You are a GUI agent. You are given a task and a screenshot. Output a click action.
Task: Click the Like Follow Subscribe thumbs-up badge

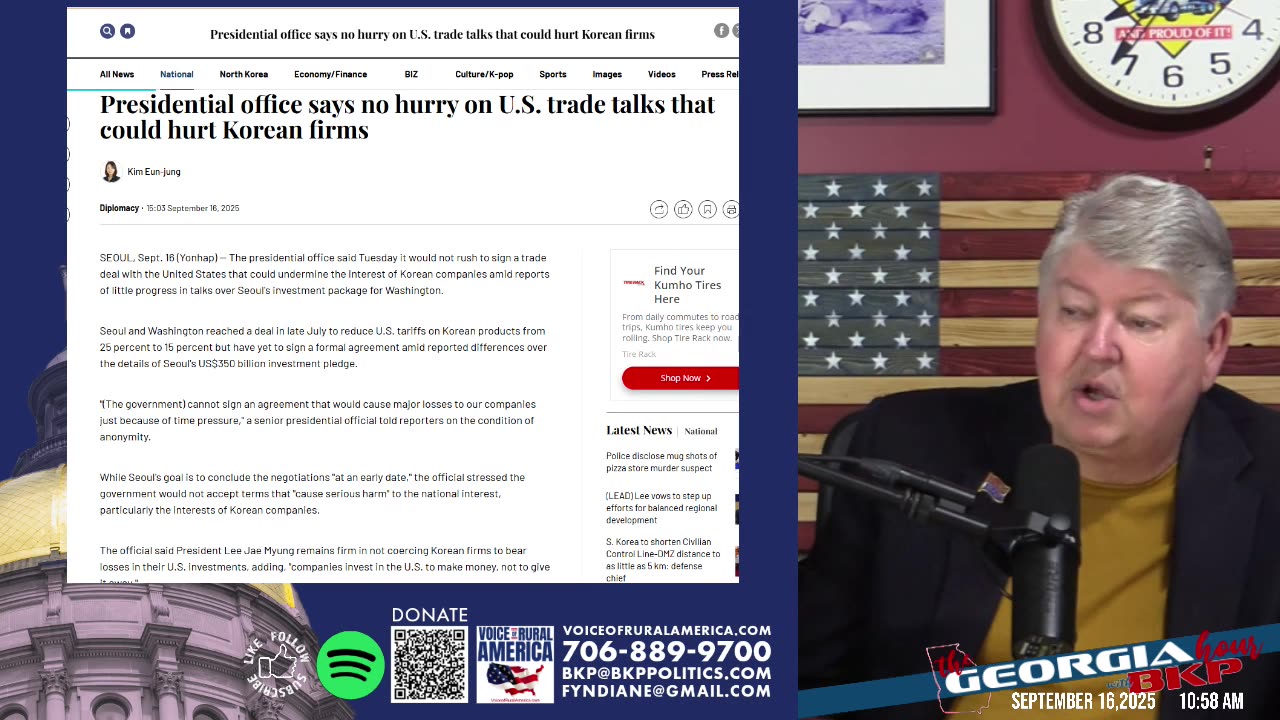tap(277, 663)
